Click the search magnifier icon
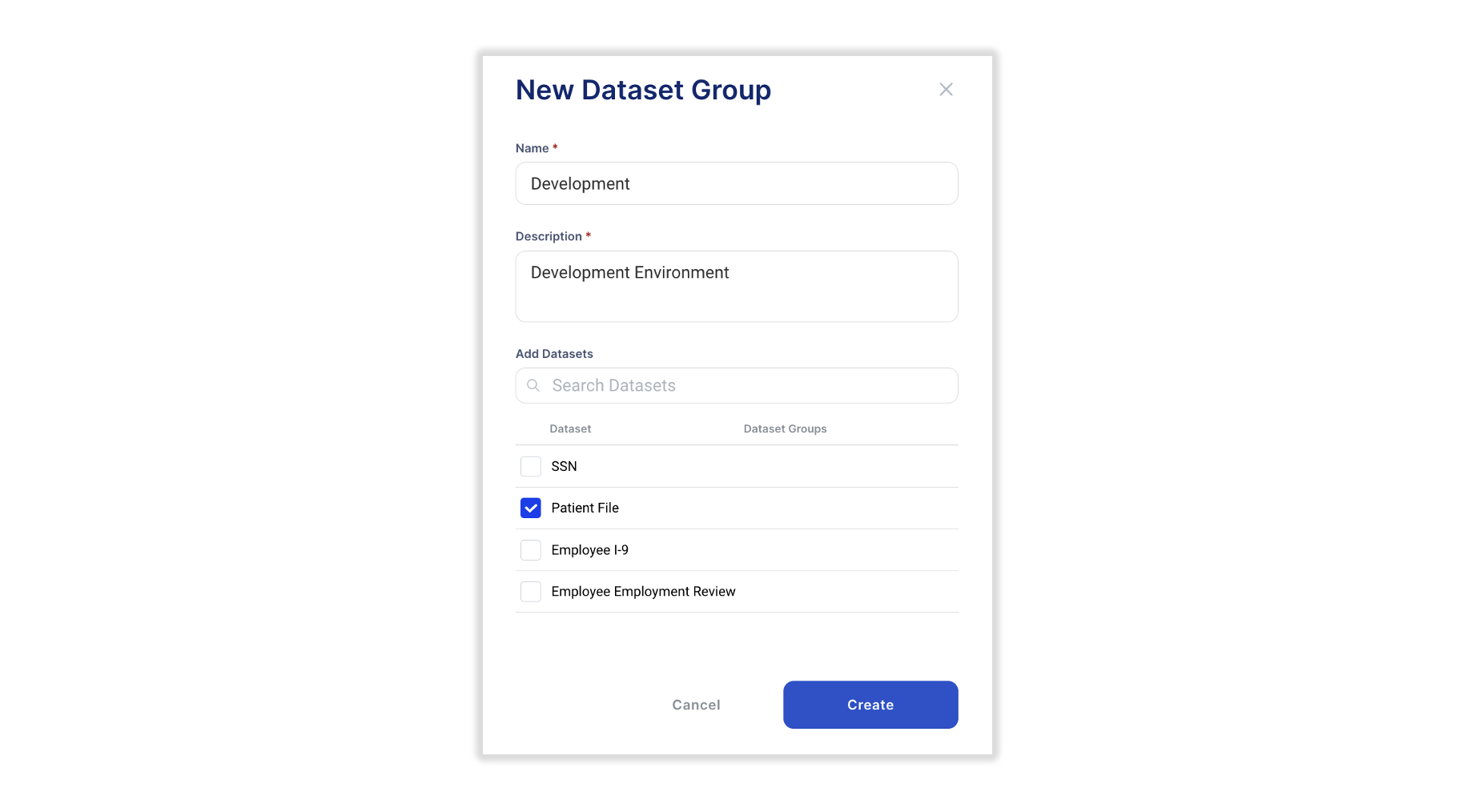This screenshot has width=1467, height=812. pyautogui.click(x=533, y=385)
